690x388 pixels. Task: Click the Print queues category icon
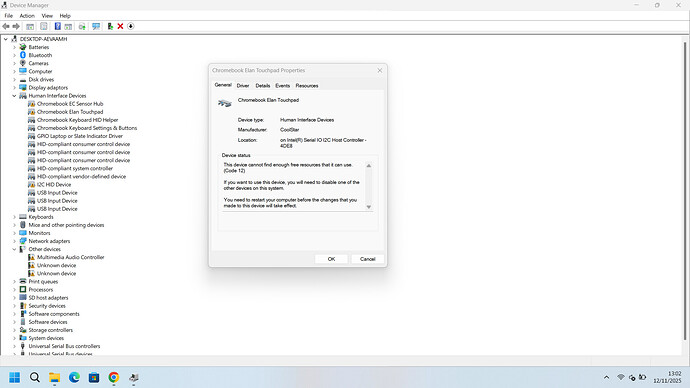(23, 281)
